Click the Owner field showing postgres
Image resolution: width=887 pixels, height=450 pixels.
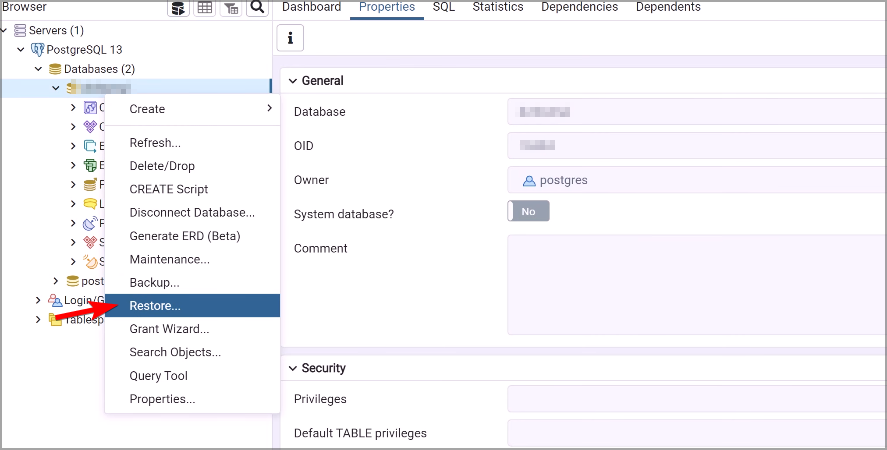coord(697,180)
